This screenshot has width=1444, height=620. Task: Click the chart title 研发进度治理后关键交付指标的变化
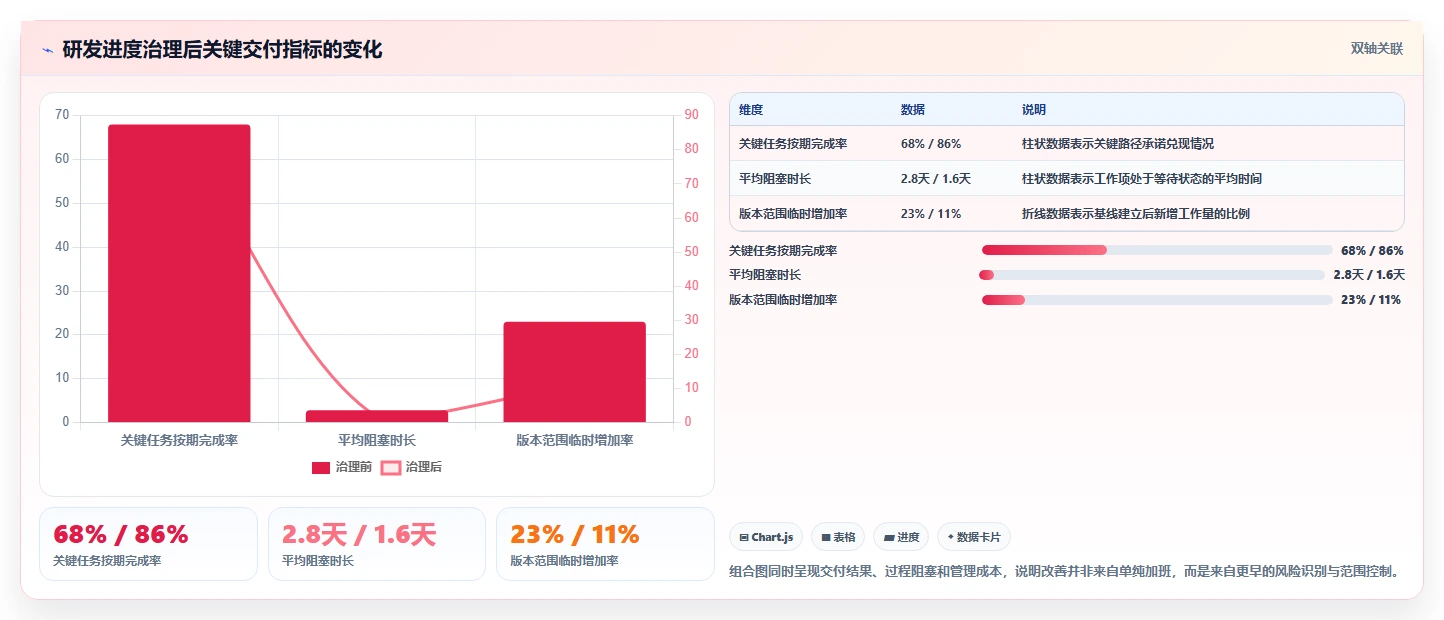click(222, 50)
